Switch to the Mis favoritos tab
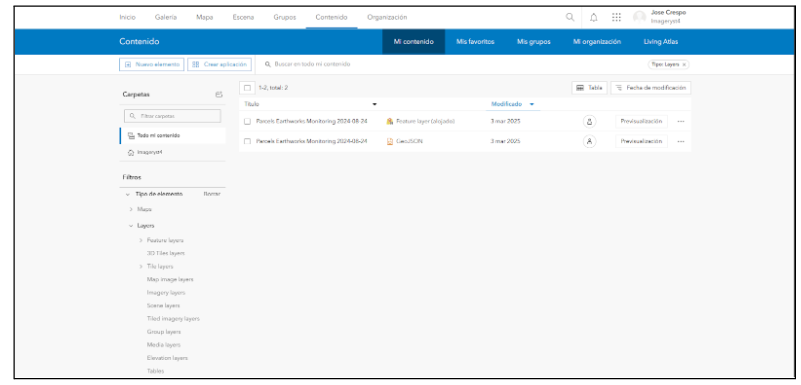This screenshot has height=385, width=801. (475, 42)
